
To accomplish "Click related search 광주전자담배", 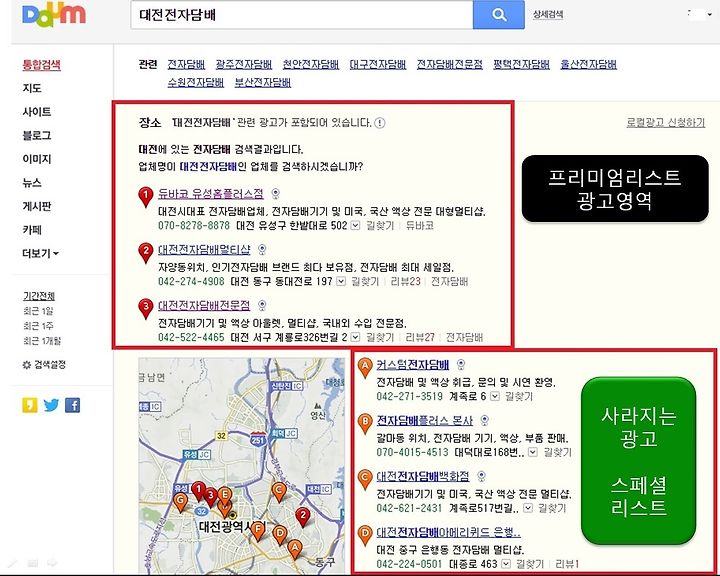I will (x=244, y=64).
